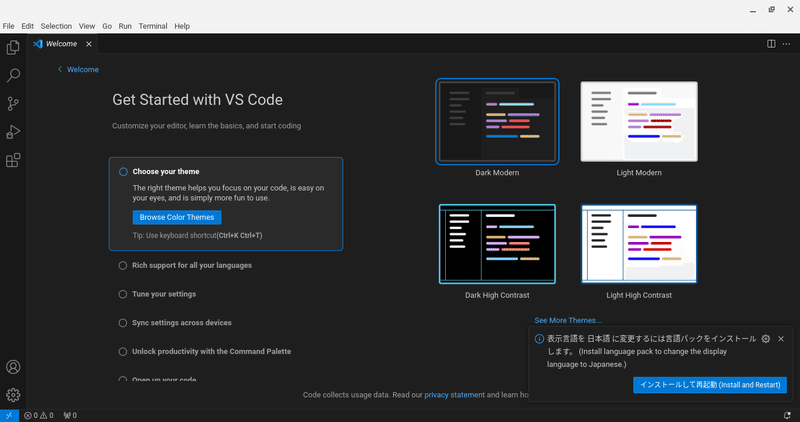
Task: Toggle the Rich support for languages step circle
Action: click(123, 265)
